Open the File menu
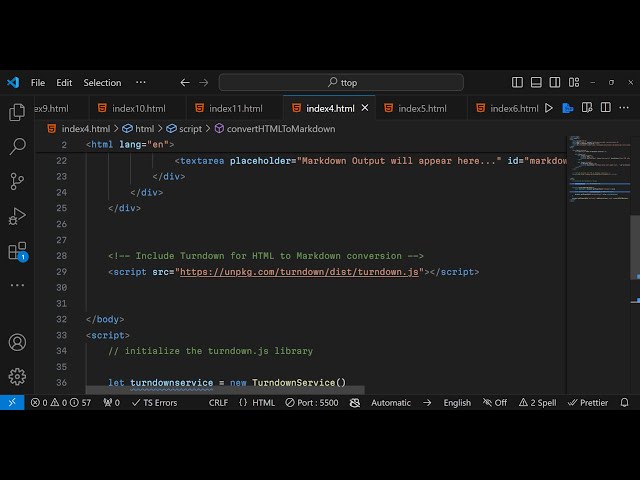Viewport: 640px width, 480px height. (38, 82)
